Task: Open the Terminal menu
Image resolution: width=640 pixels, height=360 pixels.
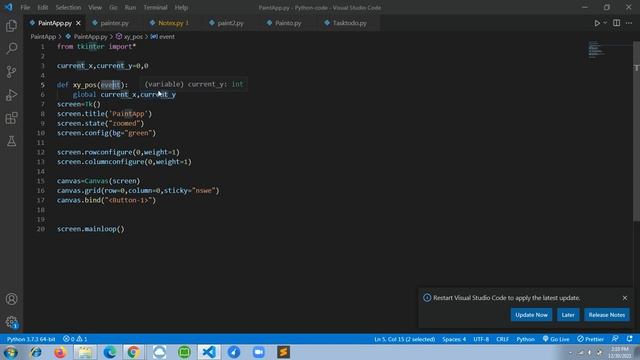Action: tap(155, 7)
